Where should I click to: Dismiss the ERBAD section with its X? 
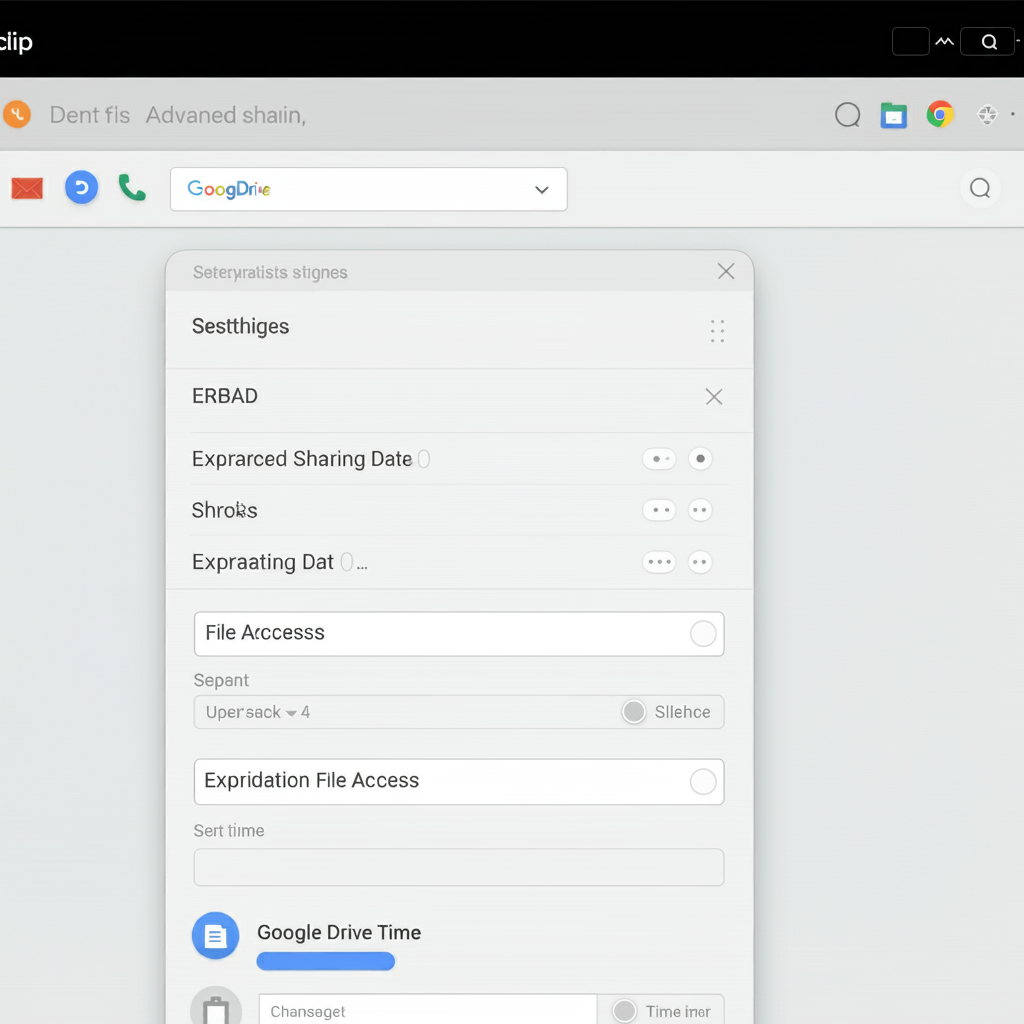coord(714,396)
